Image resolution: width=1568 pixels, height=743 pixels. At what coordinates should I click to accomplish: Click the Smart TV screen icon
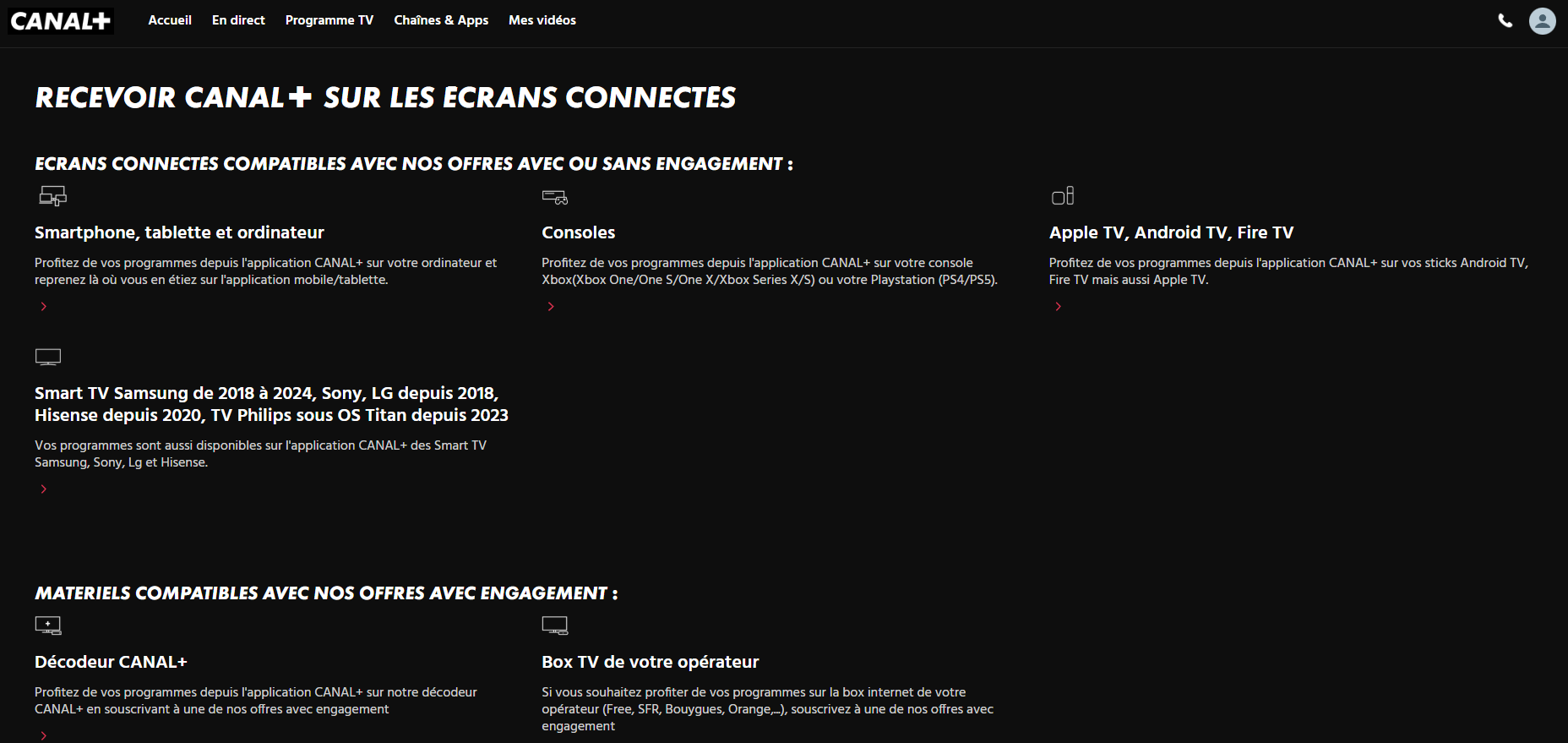coord(48,357)
